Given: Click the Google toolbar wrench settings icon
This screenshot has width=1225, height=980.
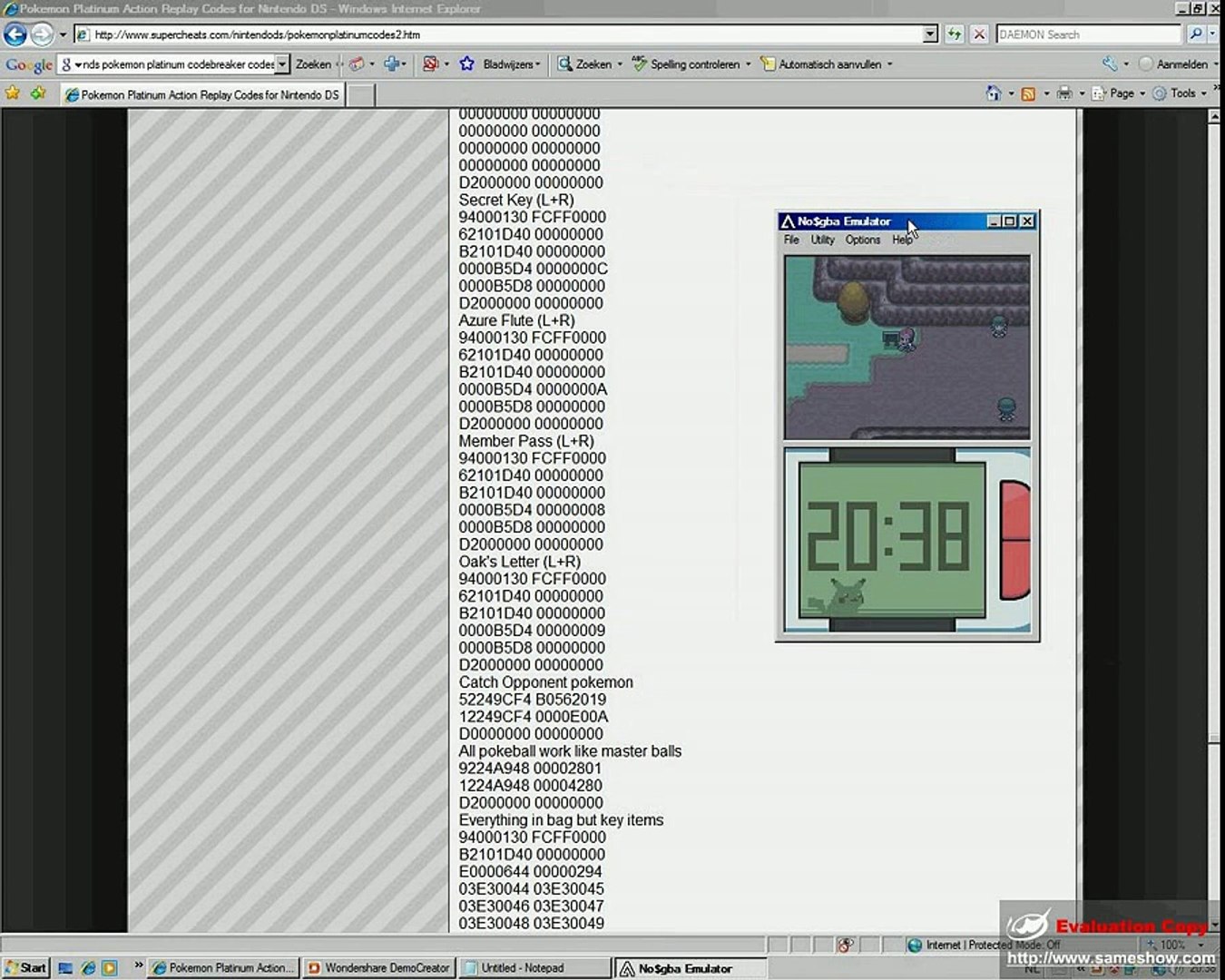Looking at the screenshot, I should click(1110, 64).
